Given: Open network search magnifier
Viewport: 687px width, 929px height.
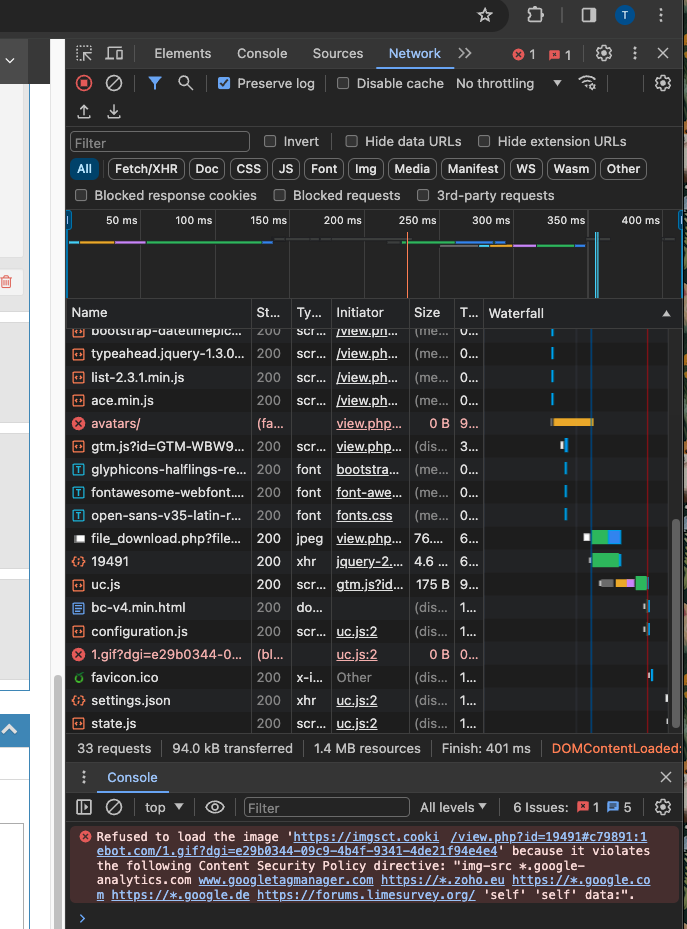Looking at the screenshot, I should (185, 83).
